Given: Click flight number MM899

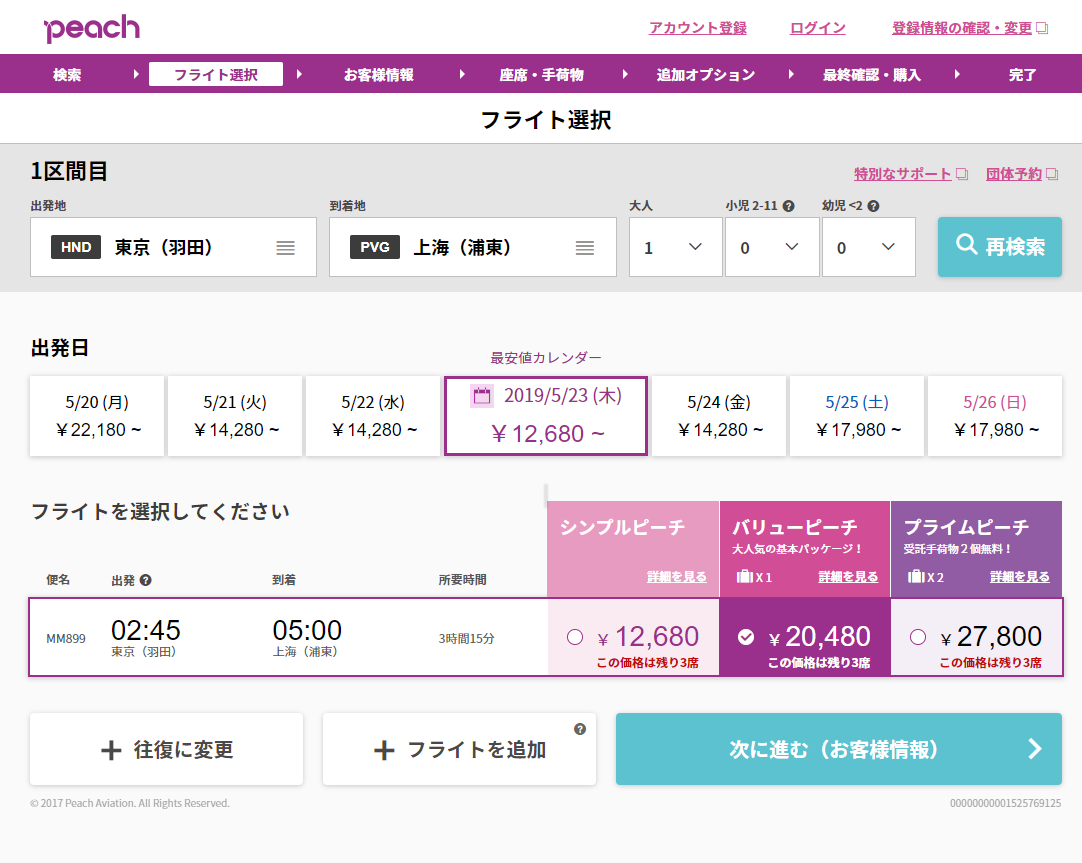Looking at the screenshot, I should 66,639.
